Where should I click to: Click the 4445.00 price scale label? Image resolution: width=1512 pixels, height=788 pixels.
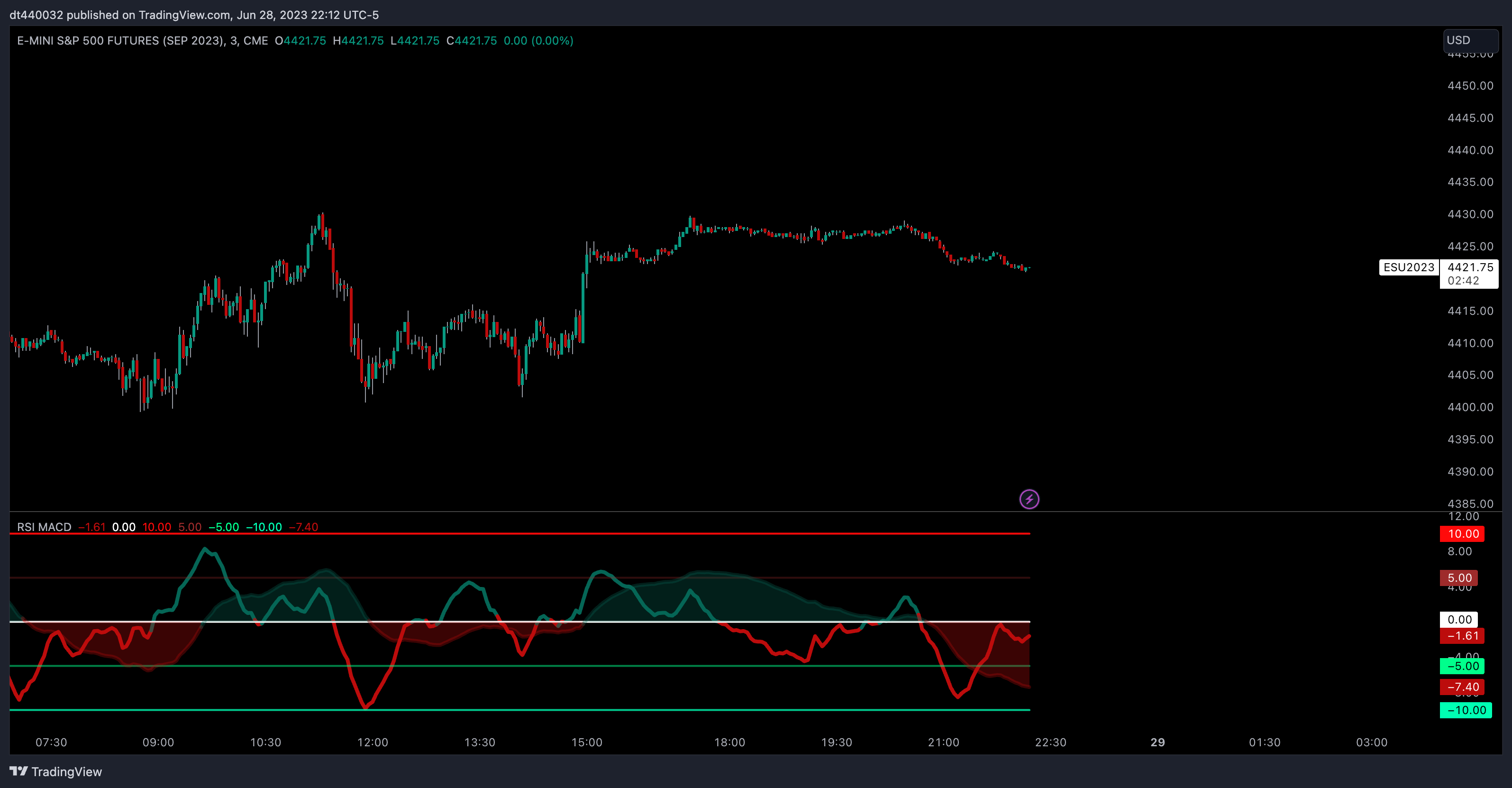pyautogui.click(x=1470, y=118)
